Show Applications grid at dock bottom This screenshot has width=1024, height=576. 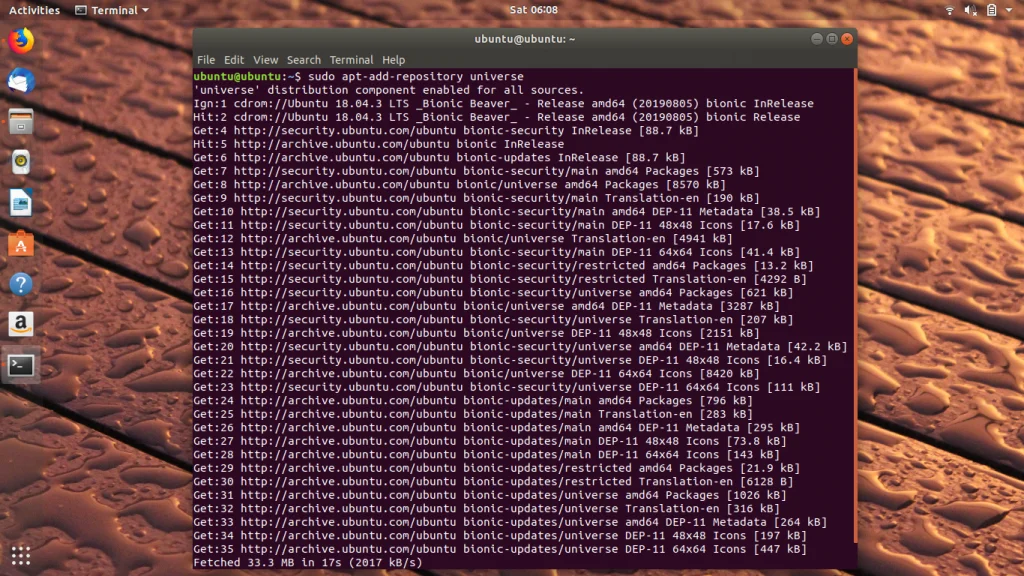(x=21, y=556)
